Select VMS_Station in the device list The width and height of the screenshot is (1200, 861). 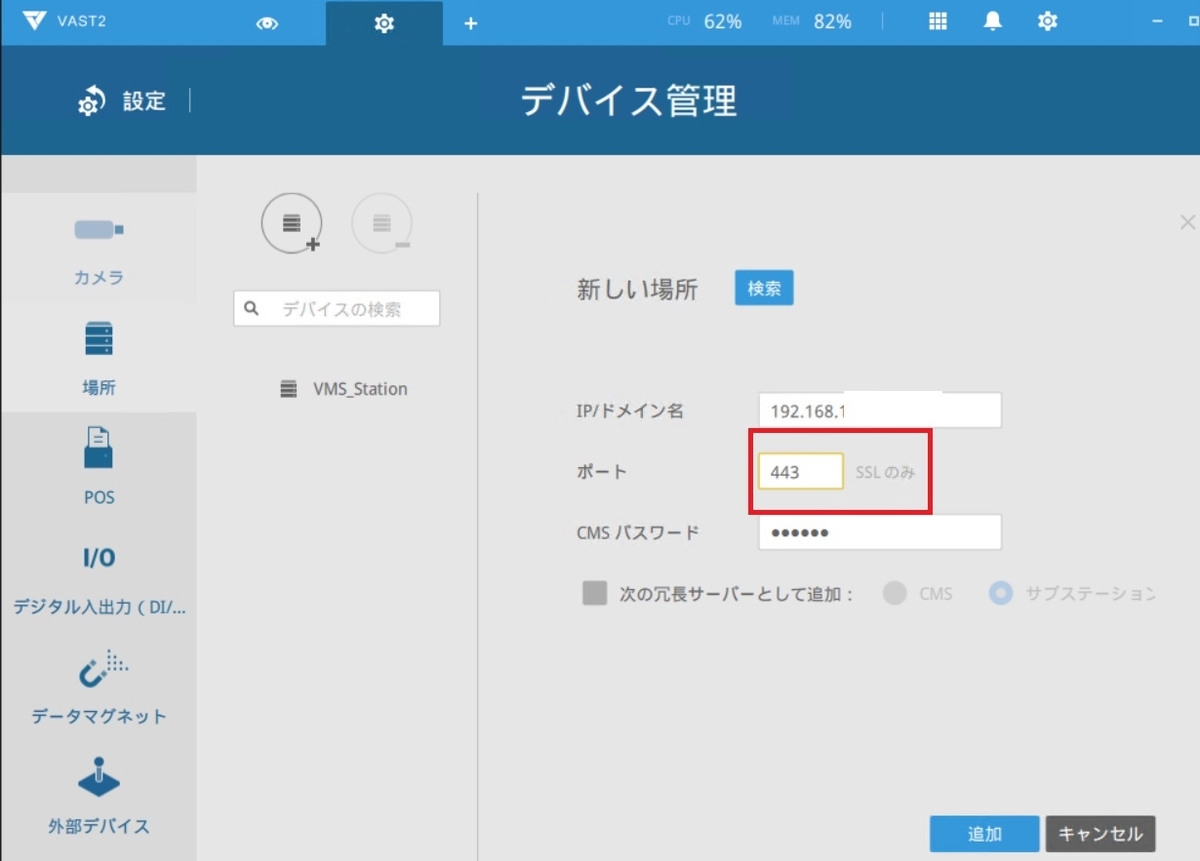coord(344,389)
